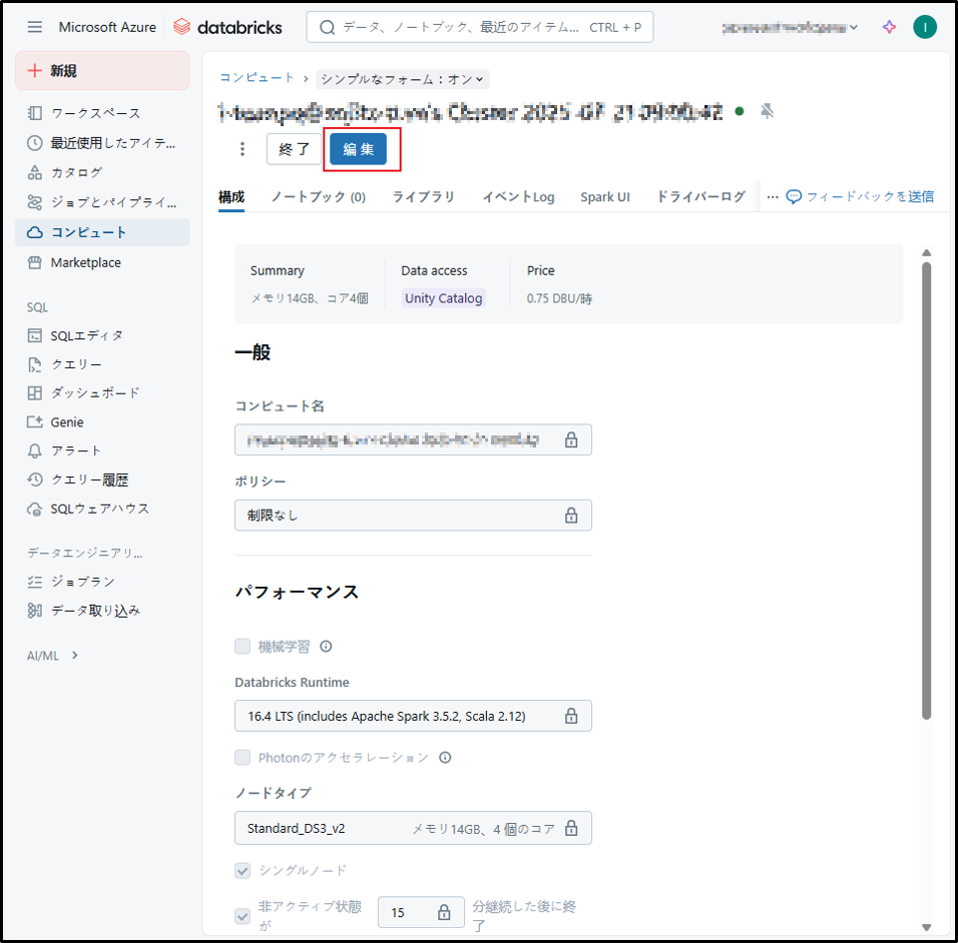Screen dimensions: 958x943
Task: Open クエリー履歴 in the sidebar
Action: point(102,480)
